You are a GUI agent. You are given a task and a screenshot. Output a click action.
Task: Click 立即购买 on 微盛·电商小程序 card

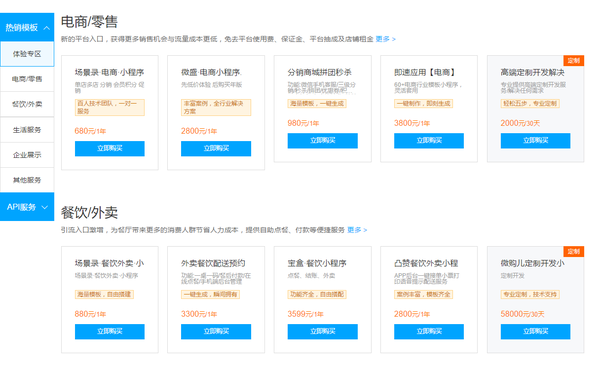(216, 148)
